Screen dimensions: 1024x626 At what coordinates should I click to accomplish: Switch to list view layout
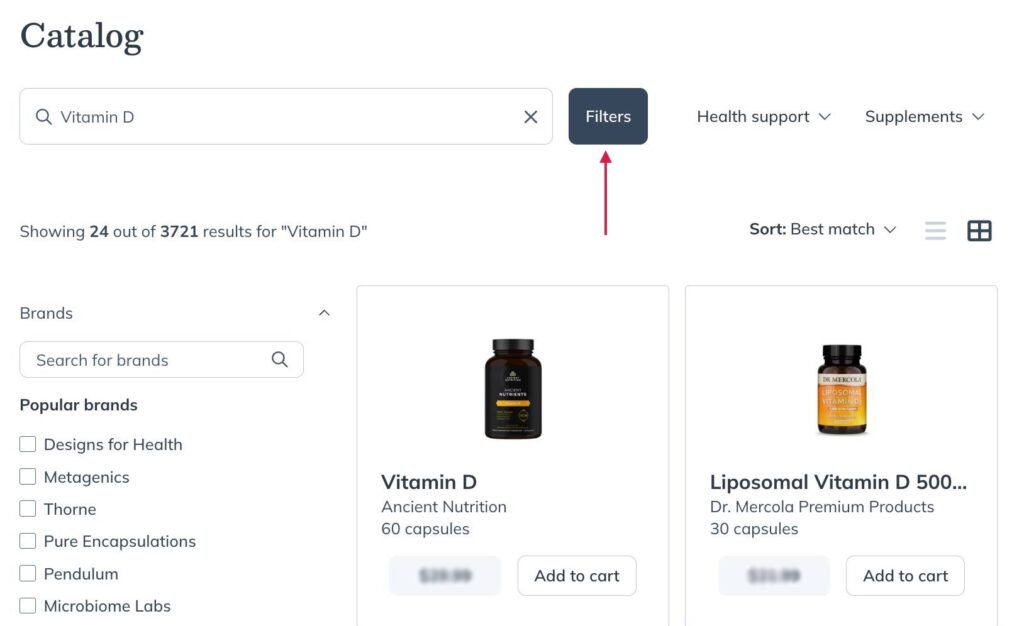pos(935,231)
